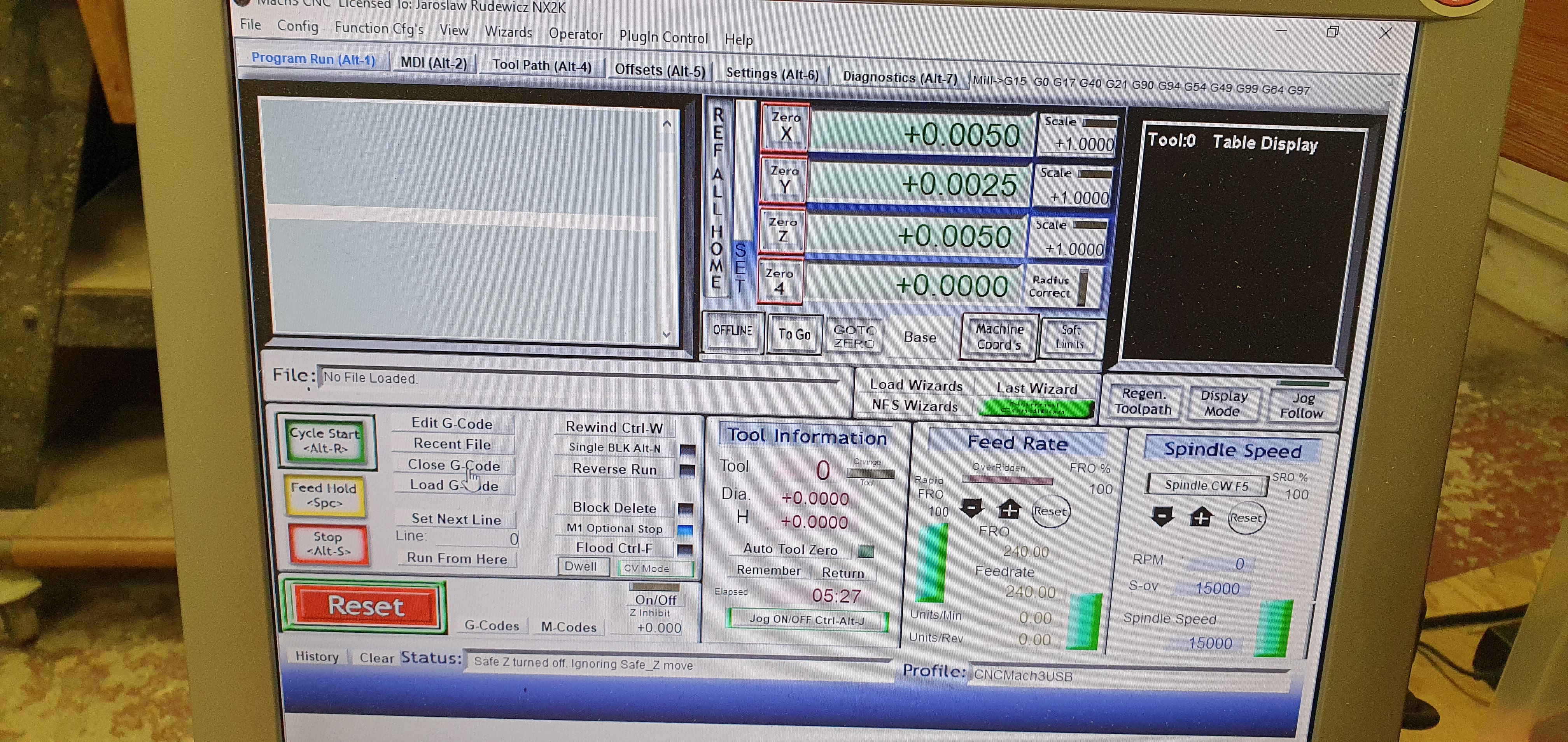Click the Zero Z button
This screenshot has width=1568, height=742.
tap(782, 231)
